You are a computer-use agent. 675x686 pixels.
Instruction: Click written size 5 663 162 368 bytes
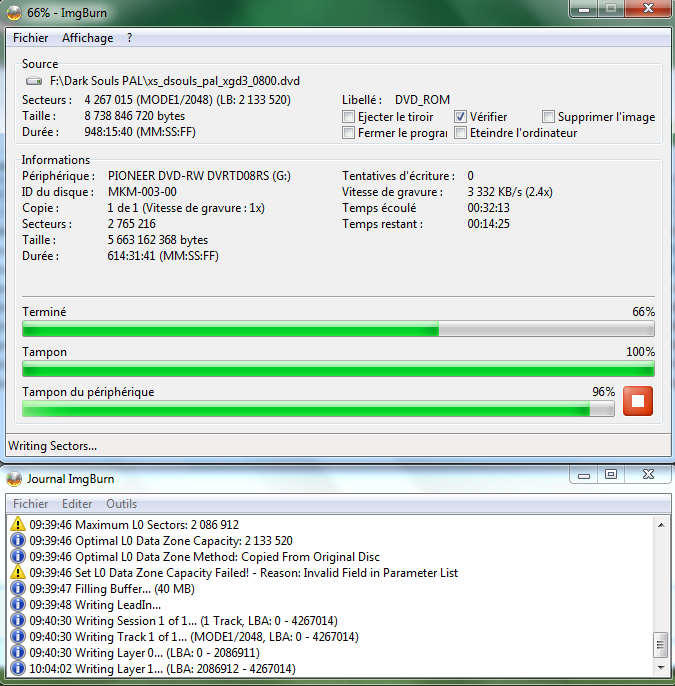(158, 240)
